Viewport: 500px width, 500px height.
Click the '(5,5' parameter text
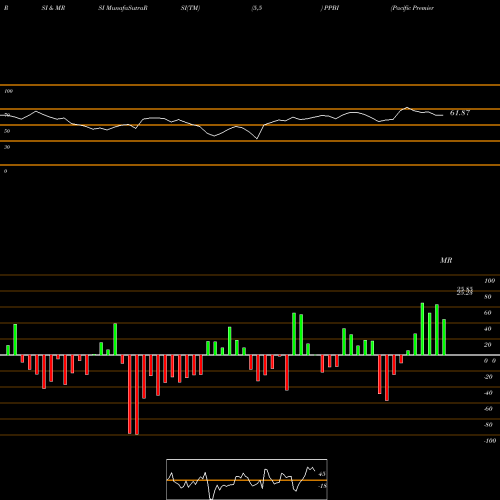click(257, 8)
